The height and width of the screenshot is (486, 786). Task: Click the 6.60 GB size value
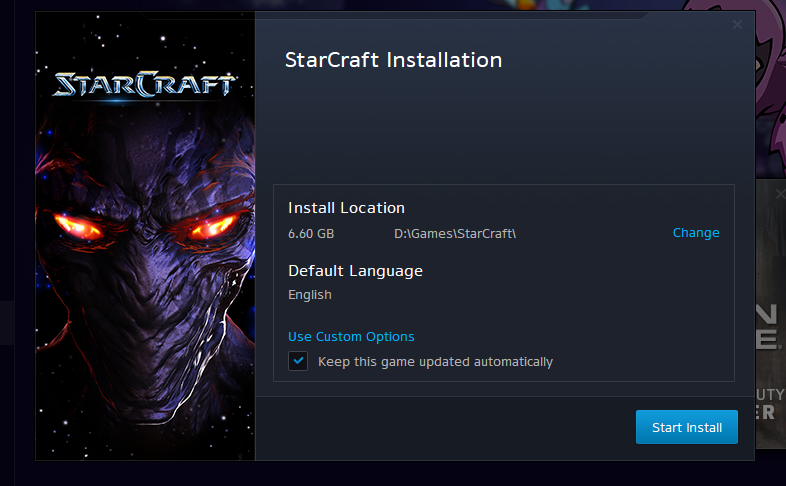click(x=311, y=234)
